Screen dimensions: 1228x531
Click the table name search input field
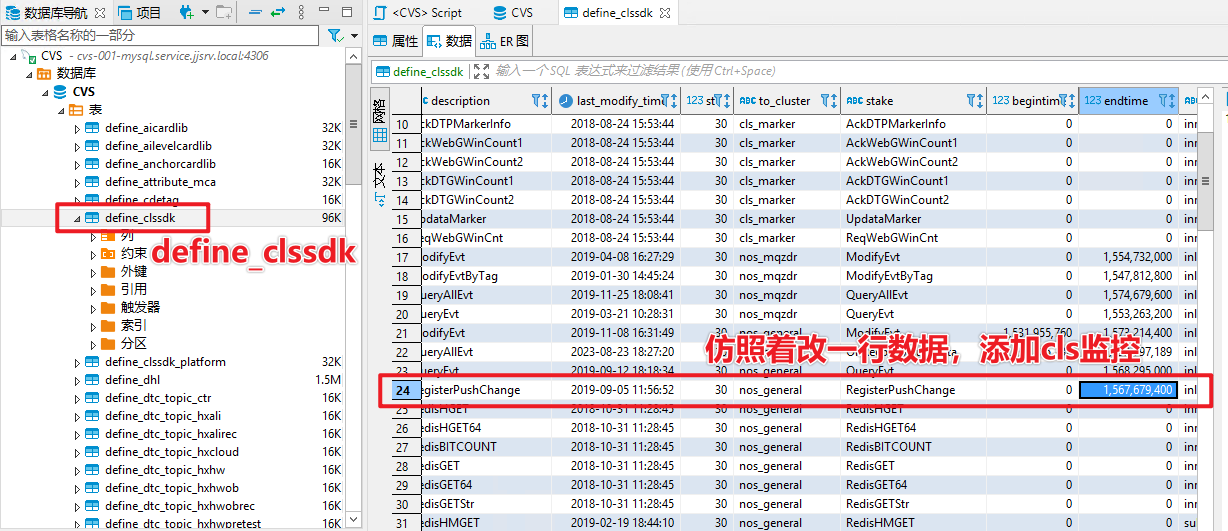160,35
